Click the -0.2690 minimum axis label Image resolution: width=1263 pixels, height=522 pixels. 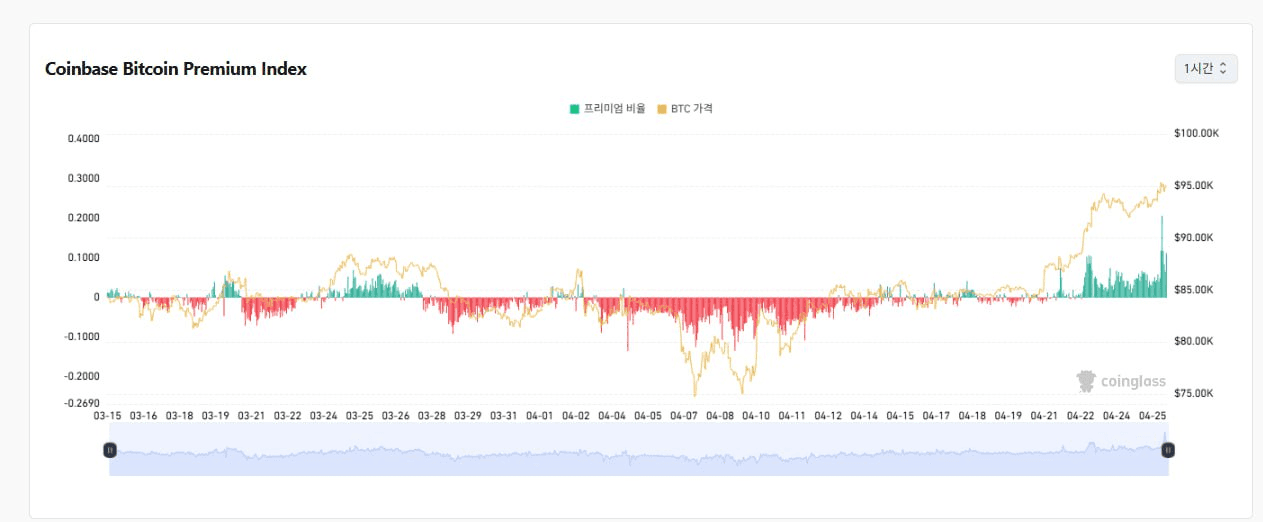pyautogui.click(x=82, y=403)
